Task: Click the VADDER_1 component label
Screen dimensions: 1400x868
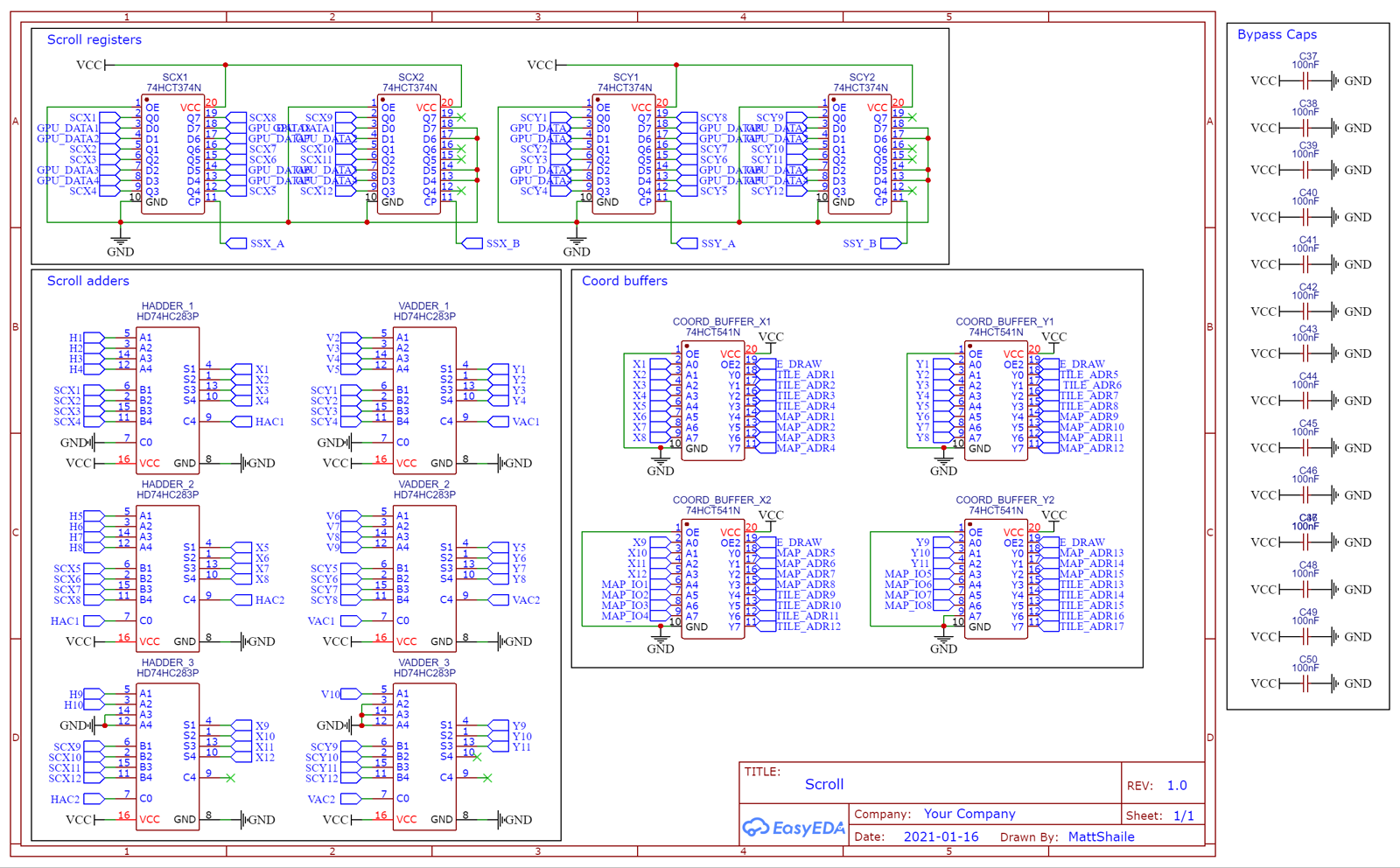Action: click(x=423, y=306)
